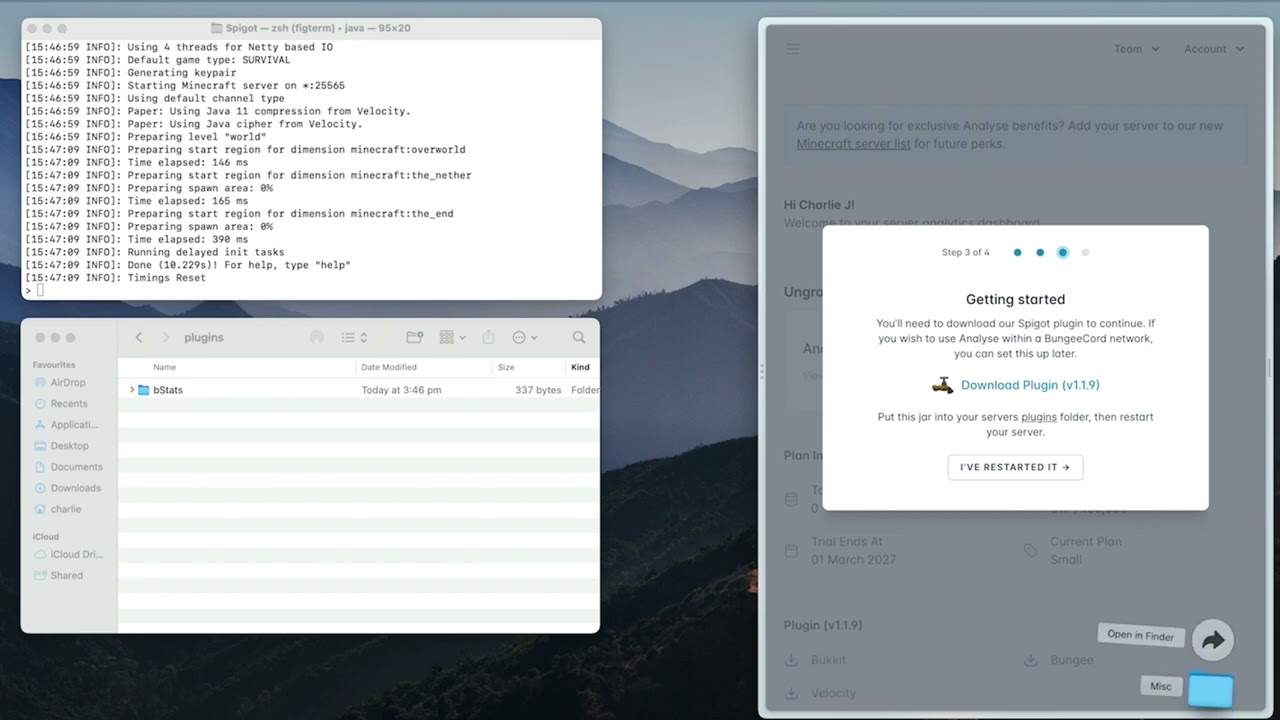Go forward in the Finder plugins window

pos(166,338)
